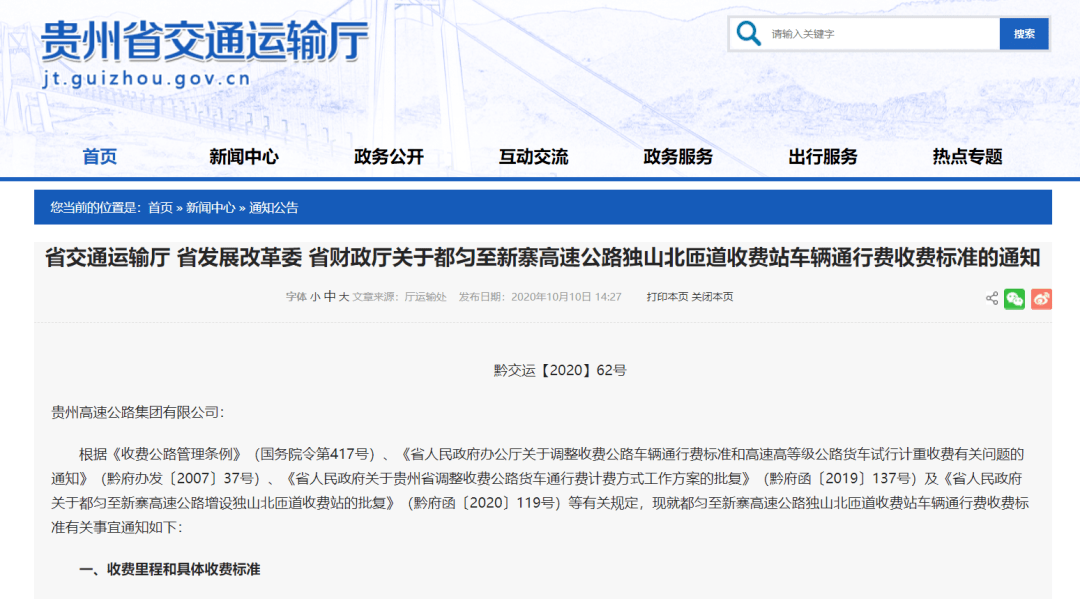Image resolution: width=1080 pixels, height=599 pixels.
Task: Click the article source 厅运输处
Action: 425,297
